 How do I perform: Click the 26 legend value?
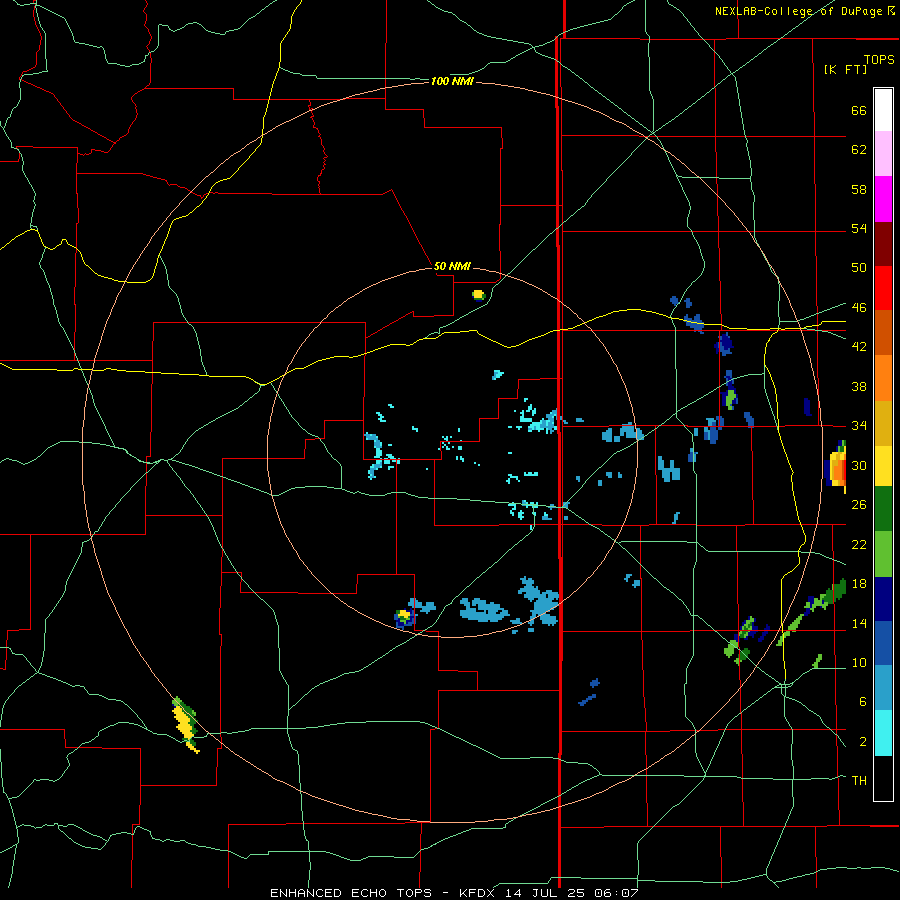859,505
